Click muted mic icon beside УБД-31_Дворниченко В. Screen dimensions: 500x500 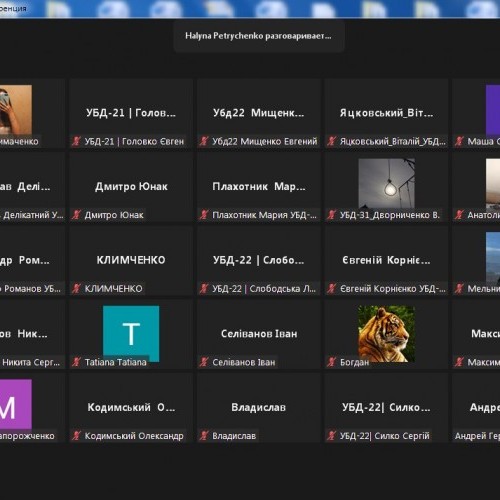click(332, 215)
